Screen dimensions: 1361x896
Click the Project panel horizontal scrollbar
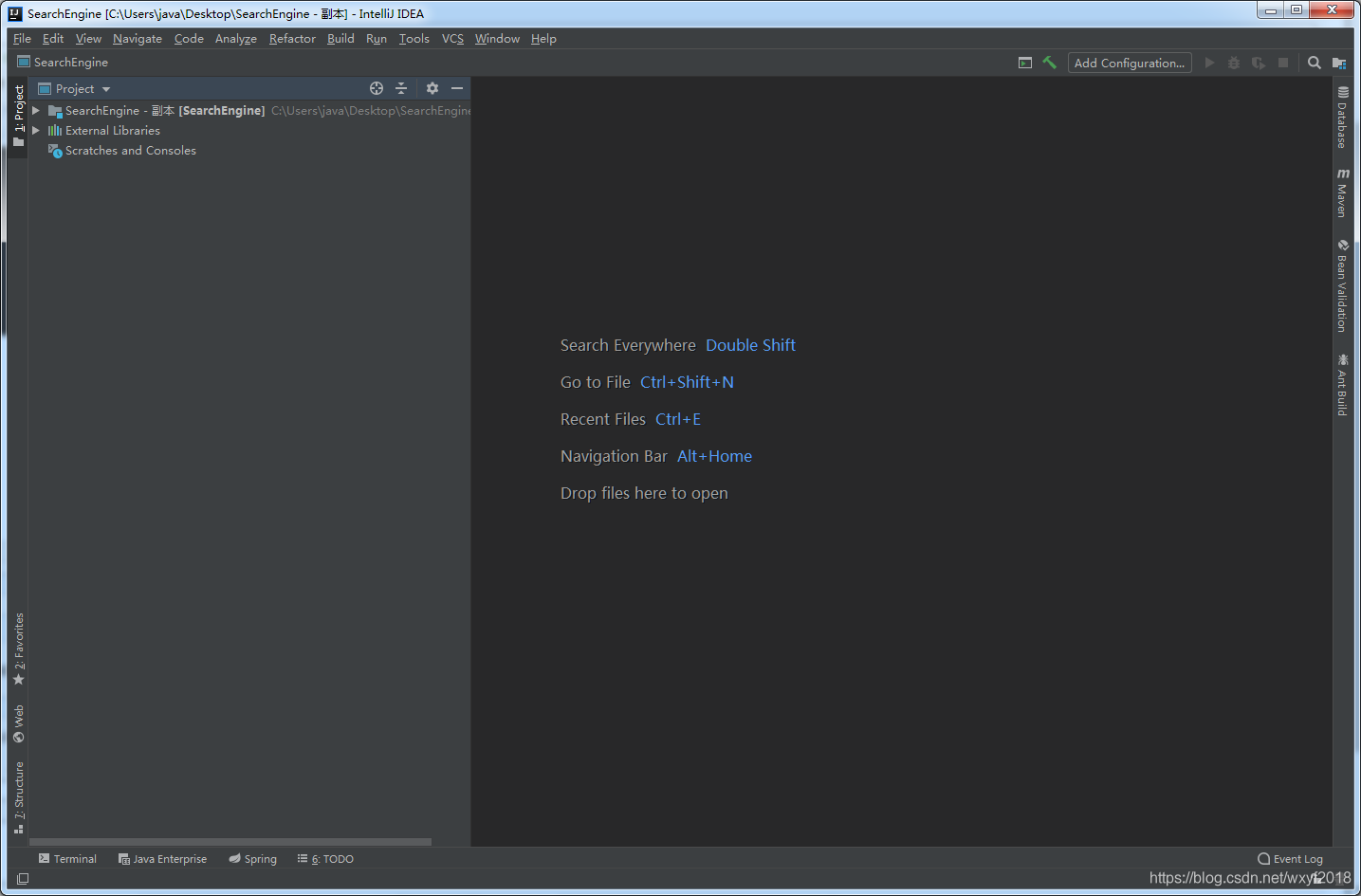tap(230, 842)
